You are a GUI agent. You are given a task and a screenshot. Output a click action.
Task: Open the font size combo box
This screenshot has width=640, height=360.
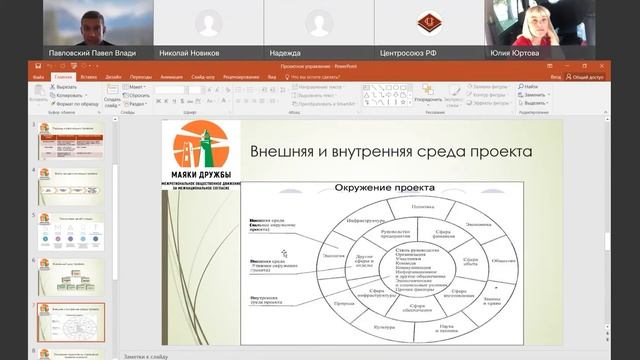[195, 90]
